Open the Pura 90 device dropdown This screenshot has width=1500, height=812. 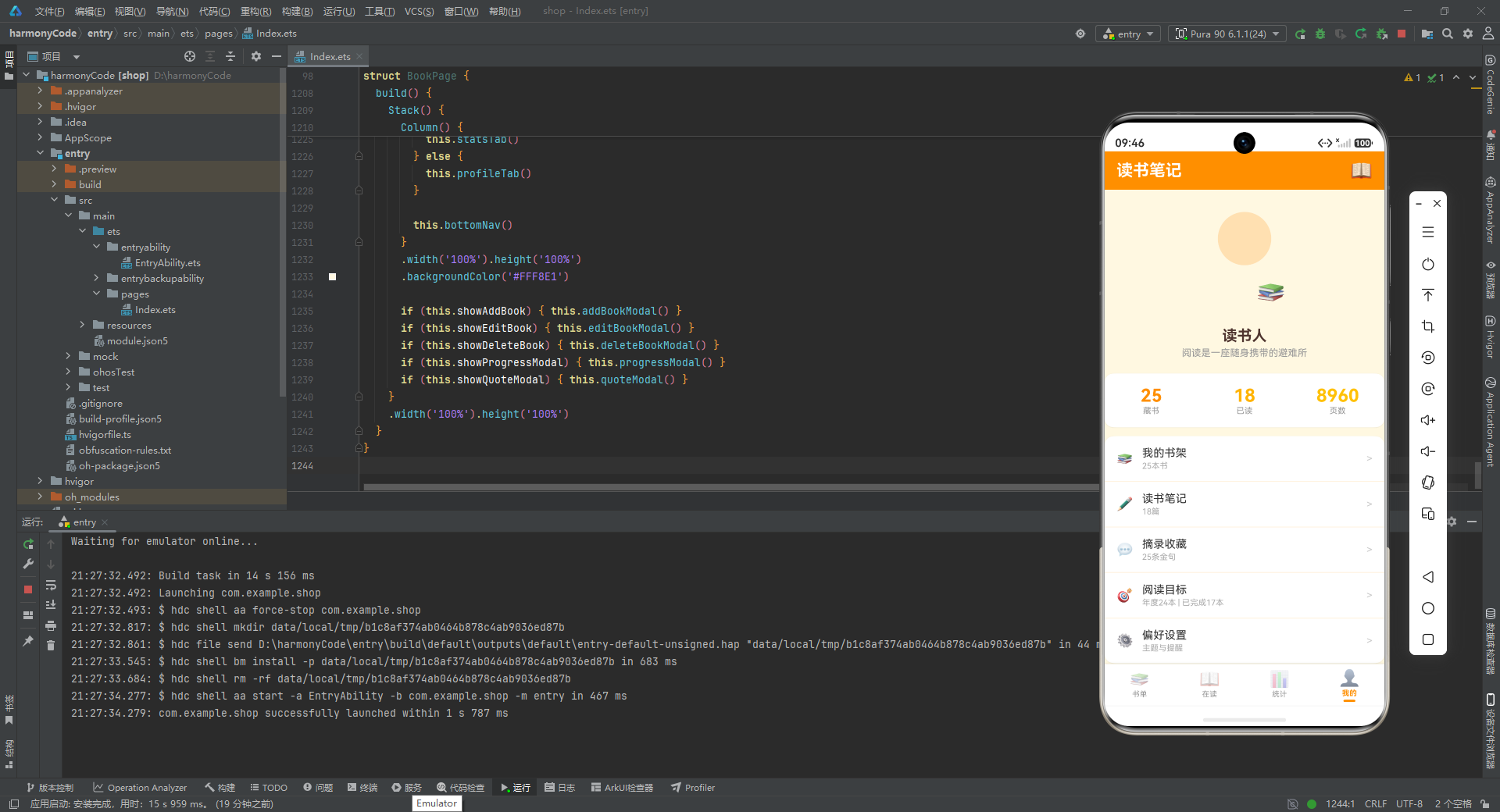pos(1227,34)
